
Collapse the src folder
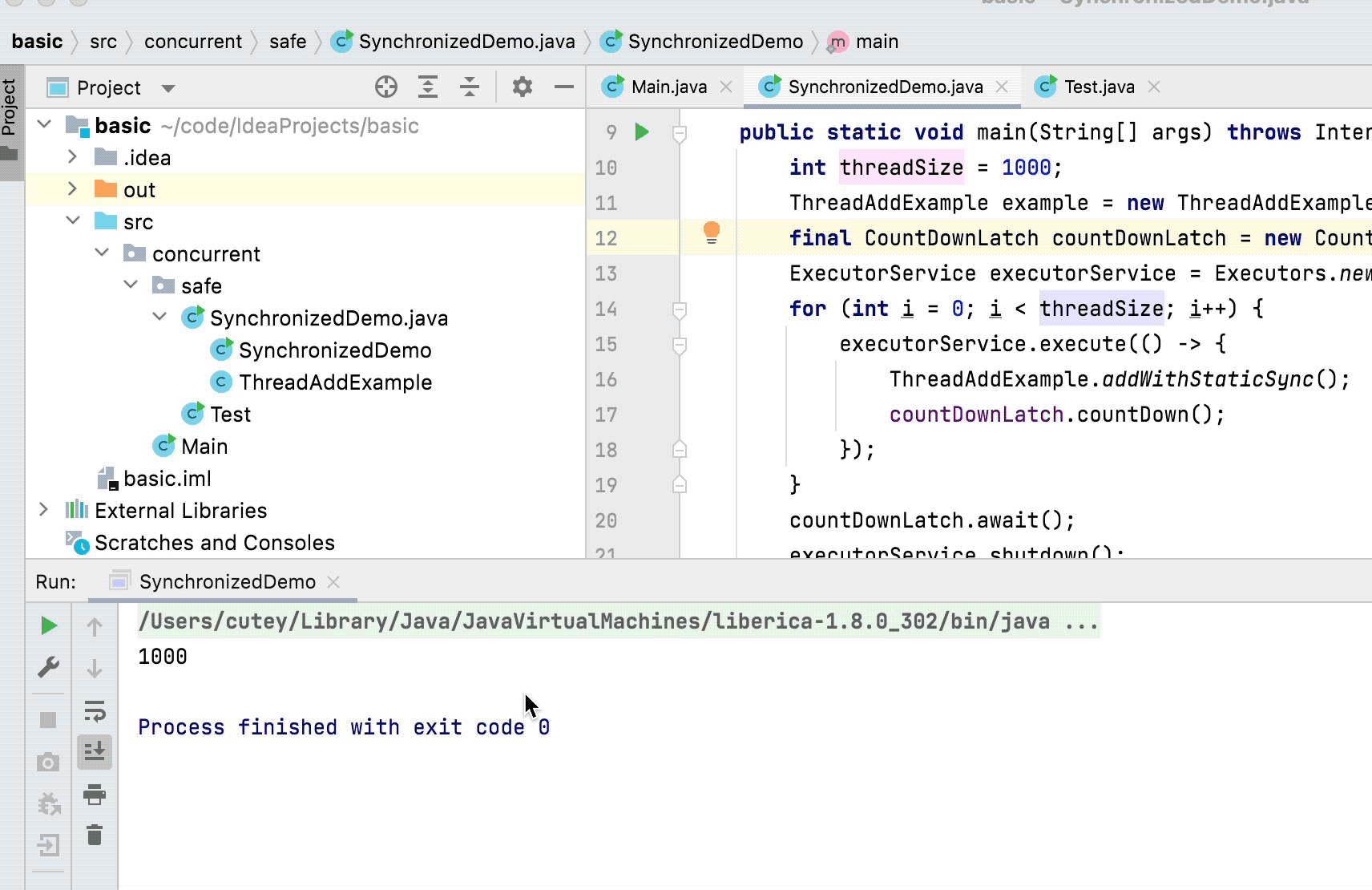(73, 220)
